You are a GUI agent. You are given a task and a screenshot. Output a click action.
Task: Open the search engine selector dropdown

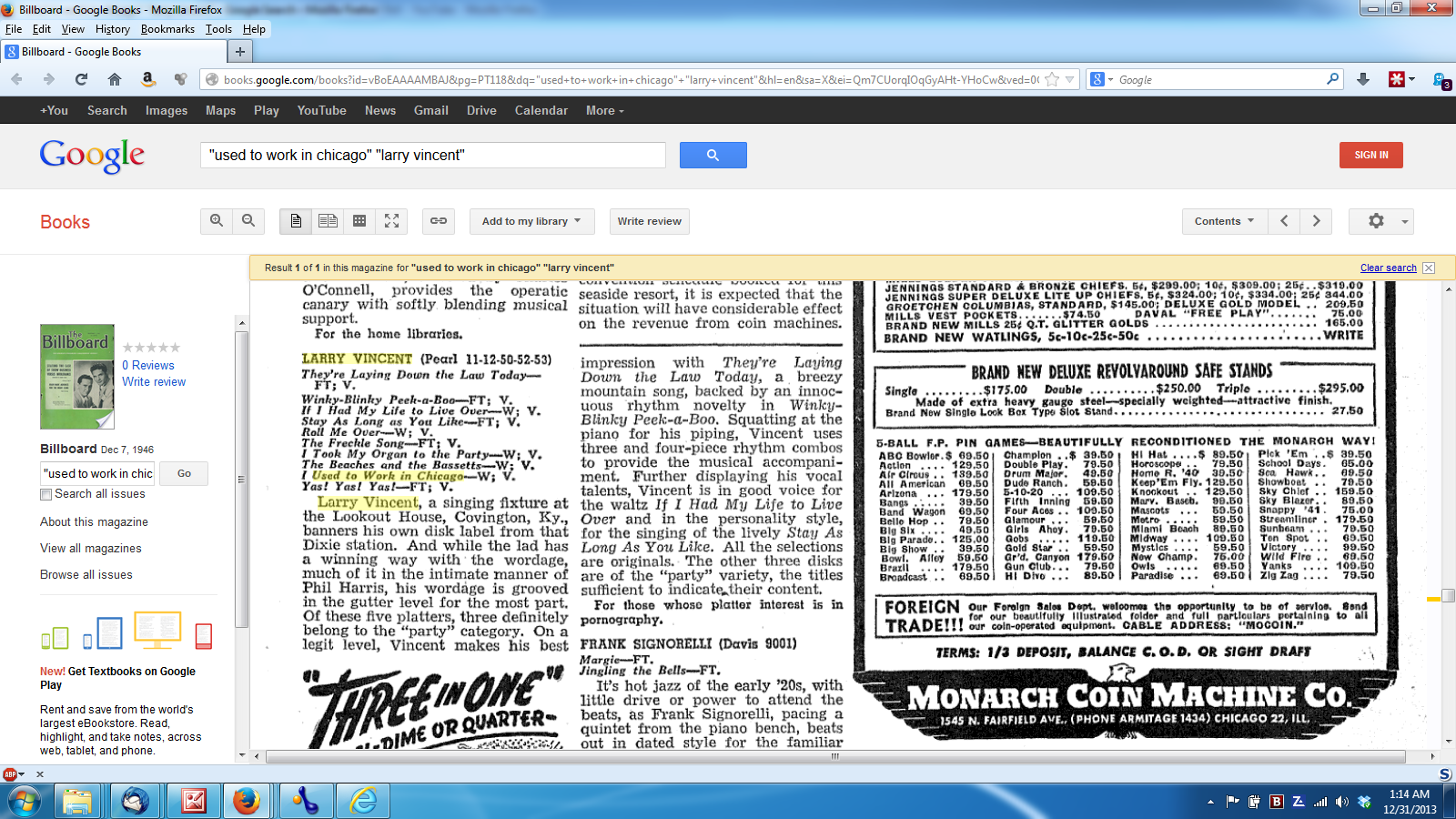pyautogui.click(x=1101, y=79)
